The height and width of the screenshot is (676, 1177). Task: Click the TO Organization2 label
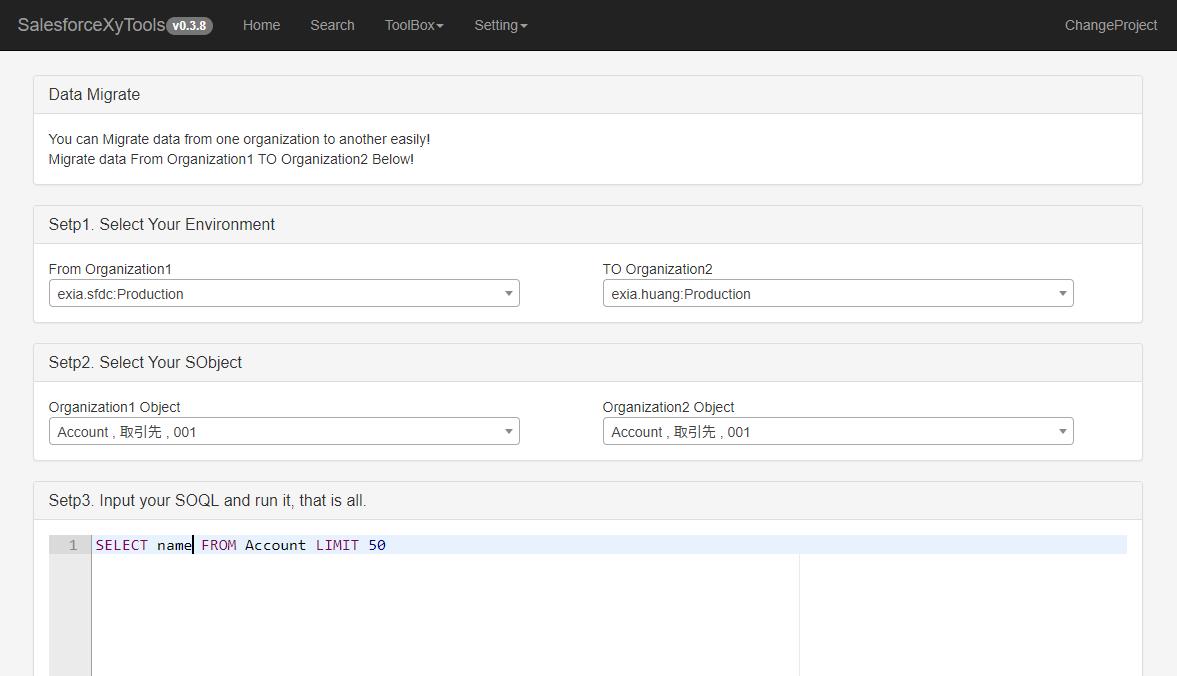pyautogui.click(x=658, y=269)
